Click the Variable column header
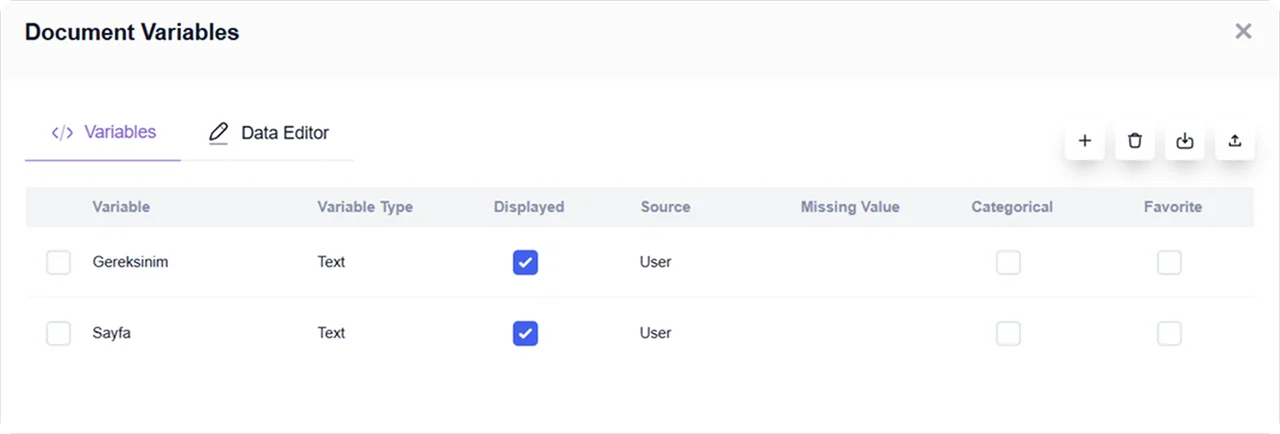 (121, 207)
